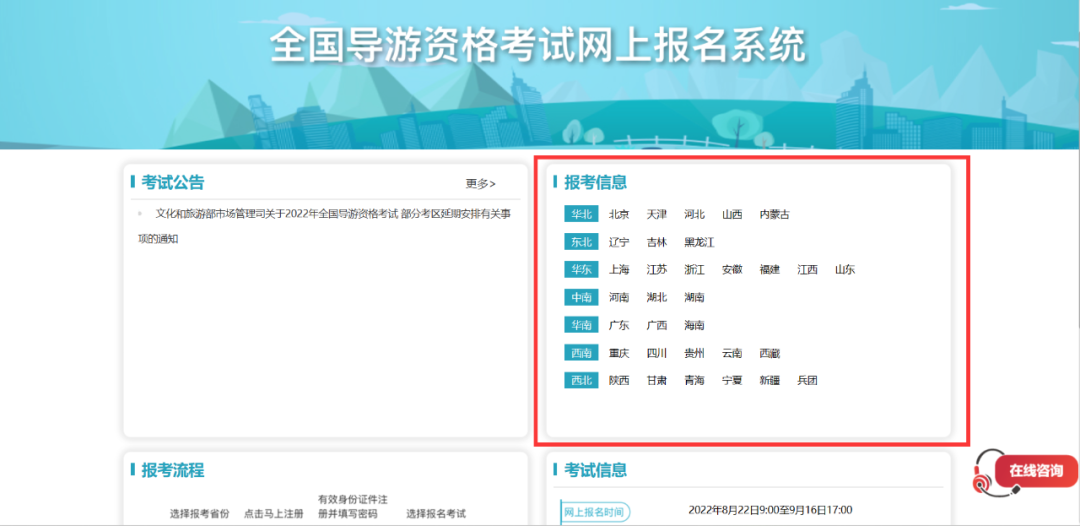Choose 吉林 province link
Image resolution: width=1080 pixels, height=526 pixels.
[x=657, y=242]
